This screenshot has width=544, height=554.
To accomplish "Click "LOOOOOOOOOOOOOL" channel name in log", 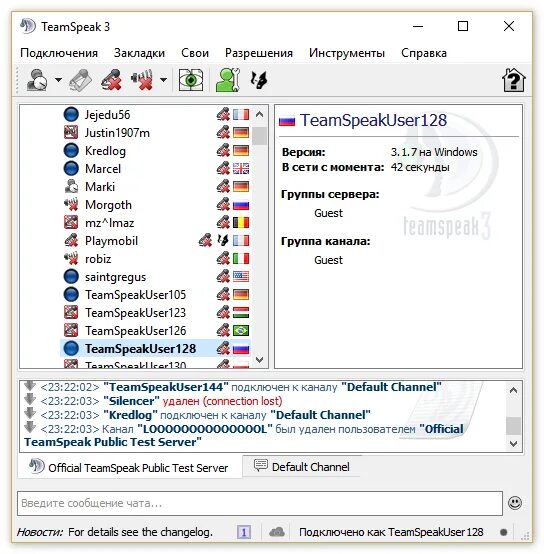I will tap(205, 429).
